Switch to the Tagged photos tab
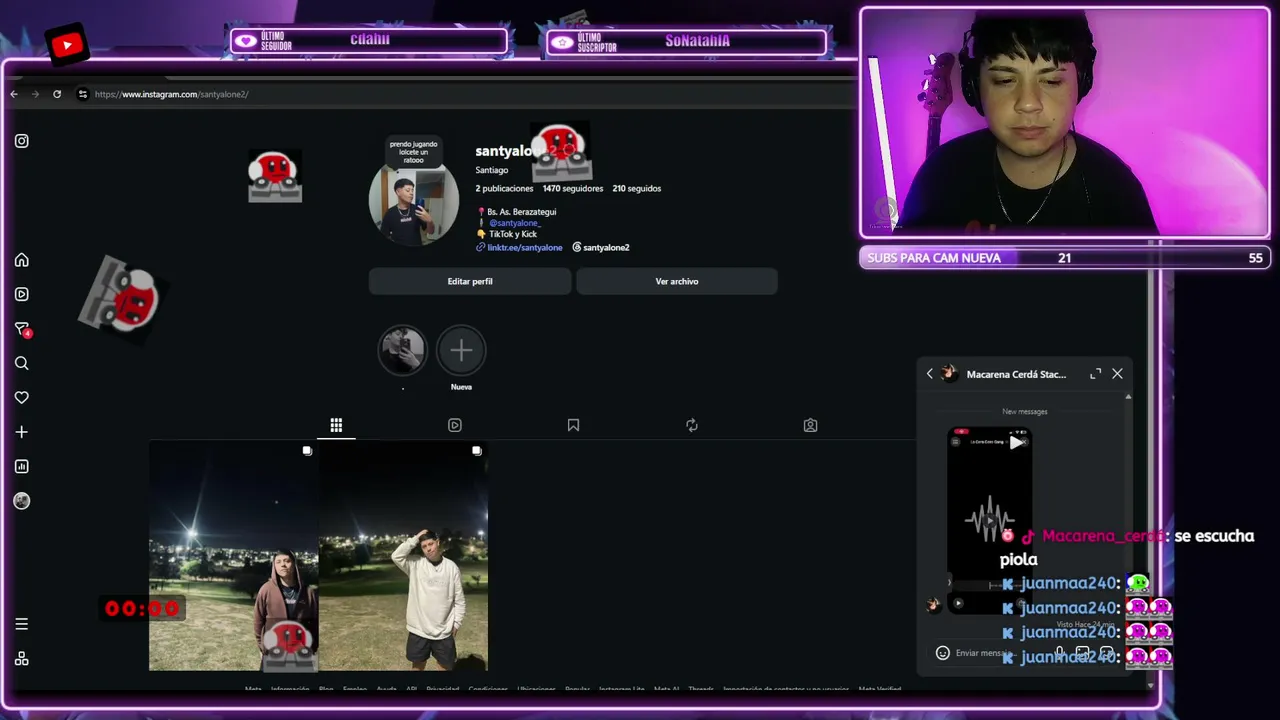1280x720 pixels. pyautogui.click(x=811, y=425)
